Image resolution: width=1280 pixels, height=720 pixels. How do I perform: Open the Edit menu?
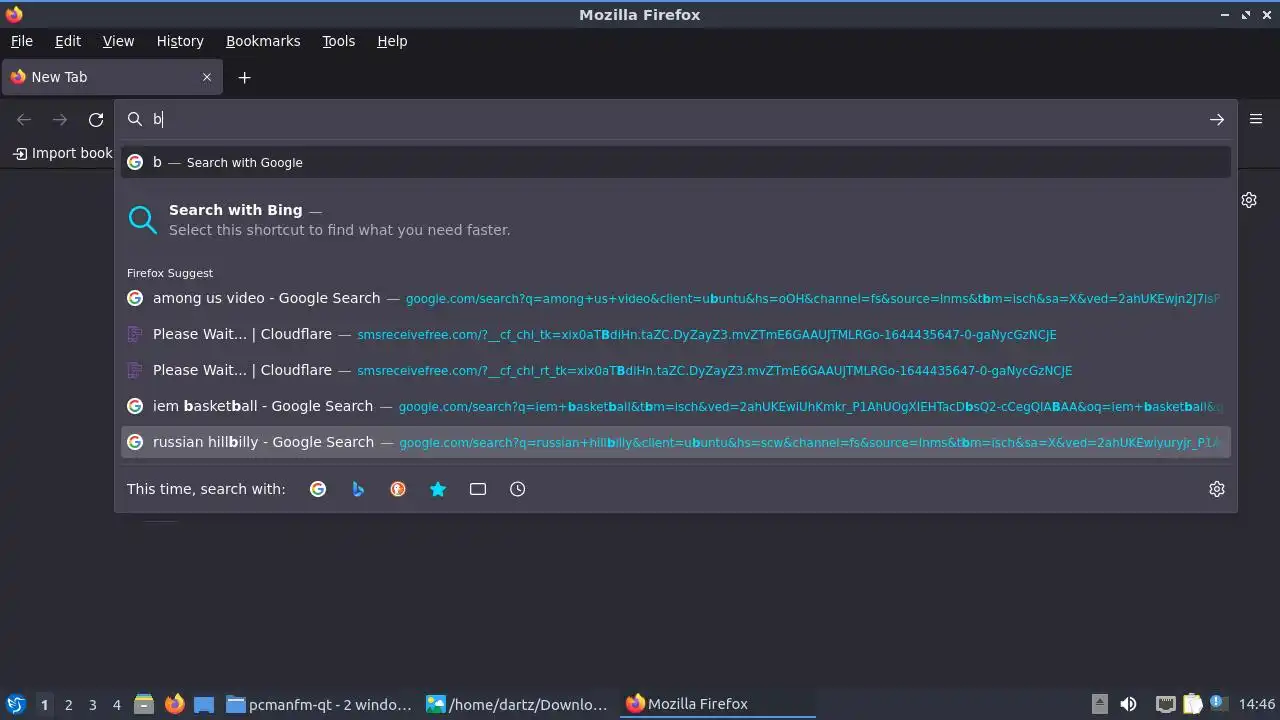pos(67,41)
